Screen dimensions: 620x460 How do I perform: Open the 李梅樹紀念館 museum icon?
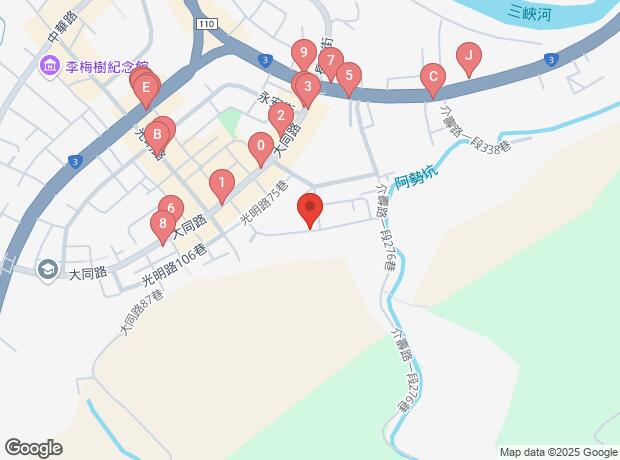point(49,66)
